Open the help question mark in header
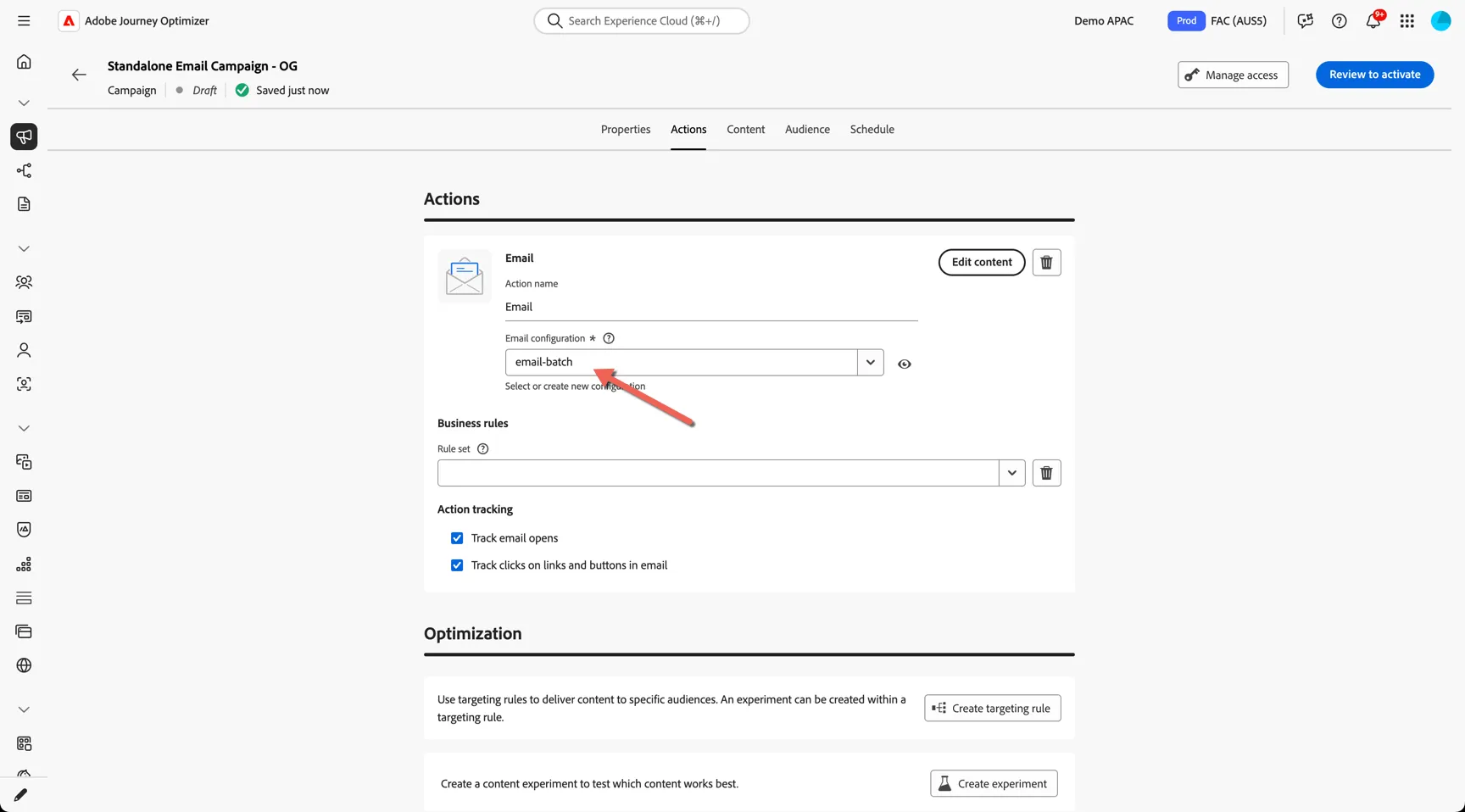Screen dimensions: 1465x812 1339,21
